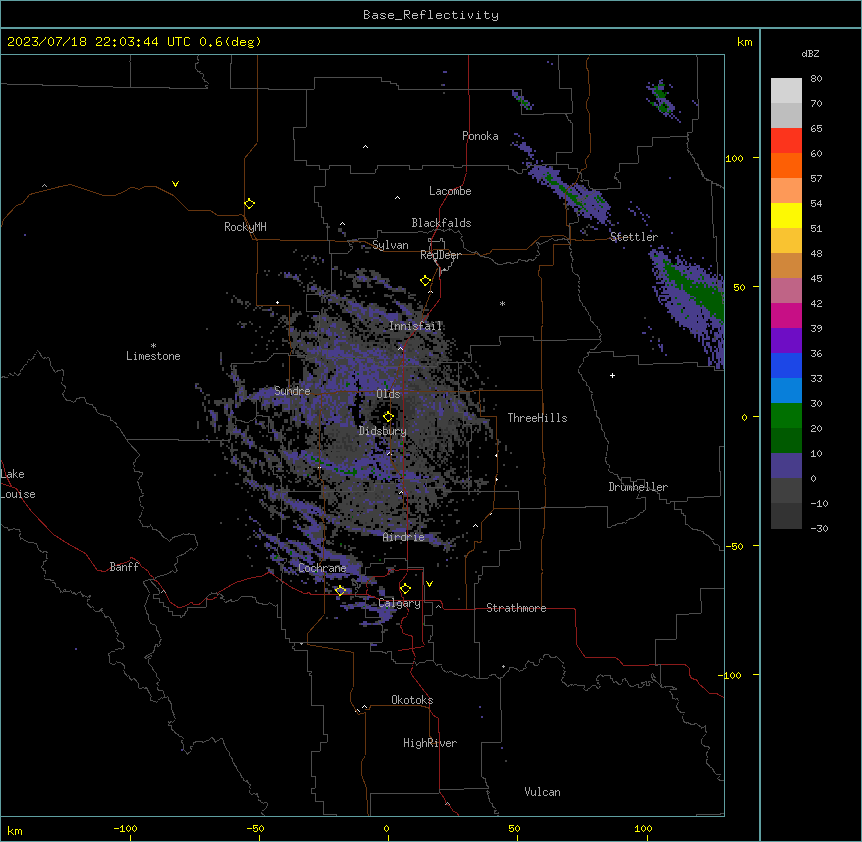Pick the light blue swatch below 33
This screenshot has height=842, width=862.
[786, 391]
